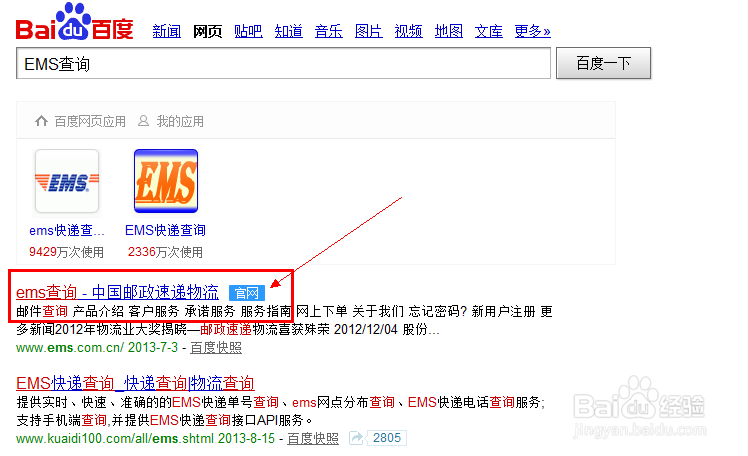The height and width of the screenshot is (456, 748).
Task: Open the 我的应用 link
Action: (x=180, y=122)
